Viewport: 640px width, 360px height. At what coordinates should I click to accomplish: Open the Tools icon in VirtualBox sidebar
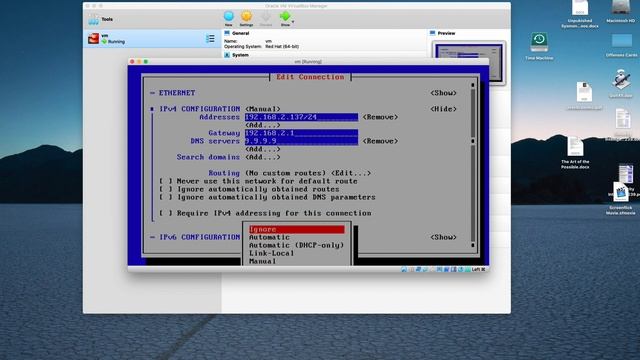(93, 19)
